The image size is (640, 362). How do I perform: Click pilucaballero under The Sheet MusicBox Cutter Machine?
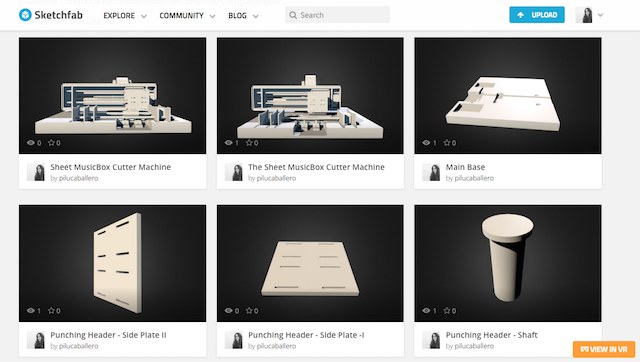276,178
